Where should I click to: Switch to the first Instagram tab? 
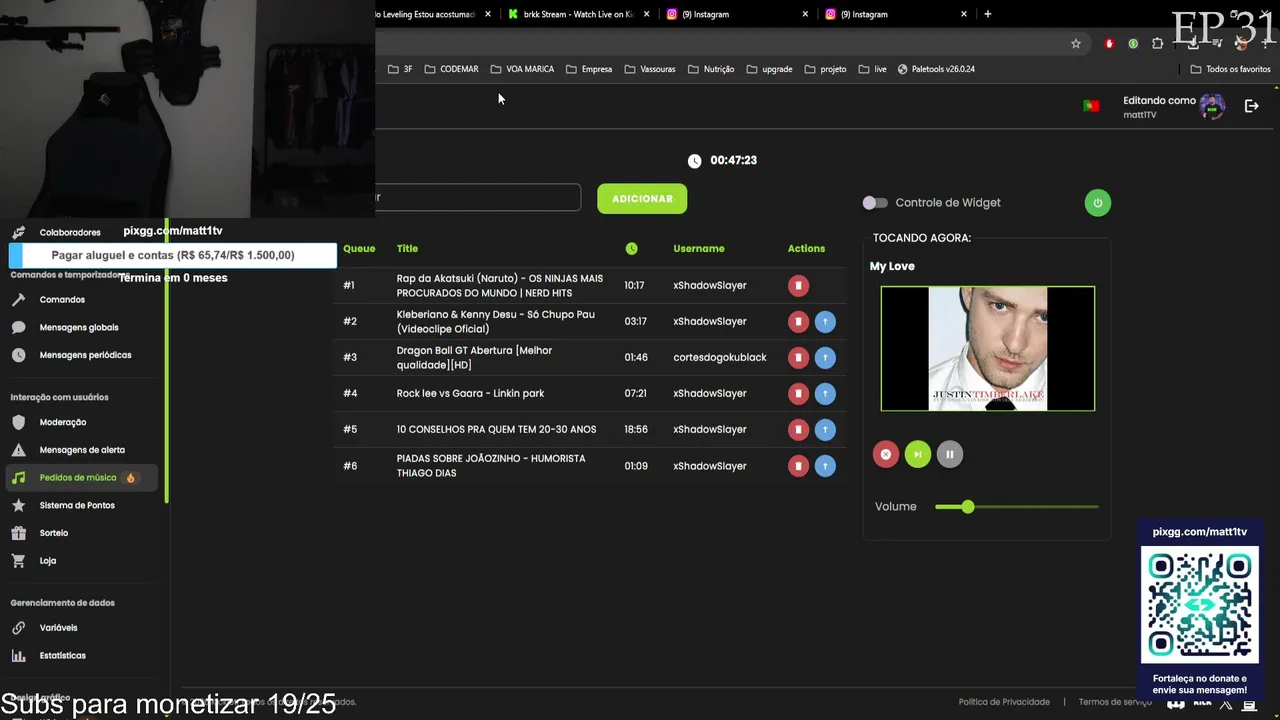pos(737,14)
